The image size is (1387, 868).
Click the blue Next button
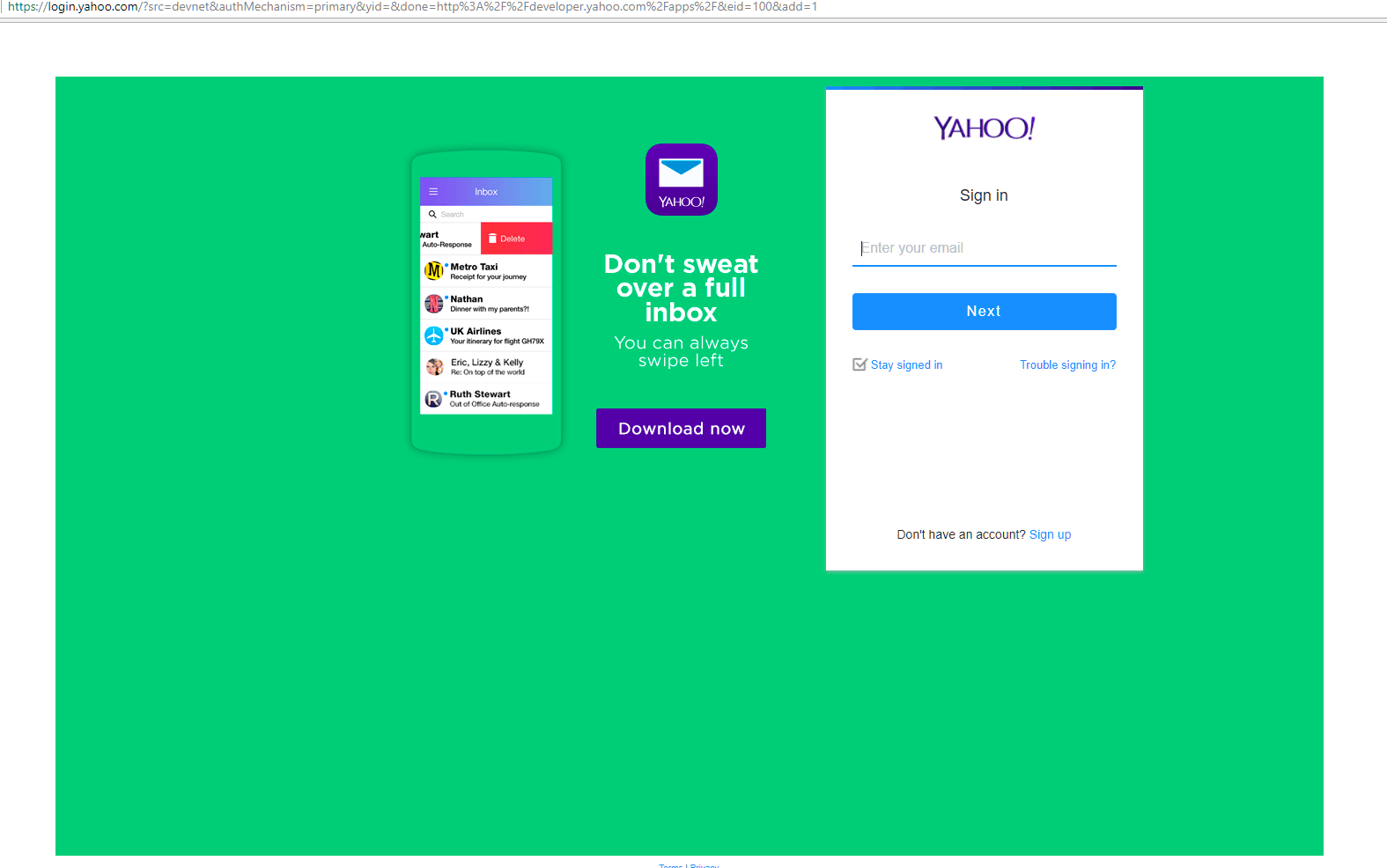(984, 312)
